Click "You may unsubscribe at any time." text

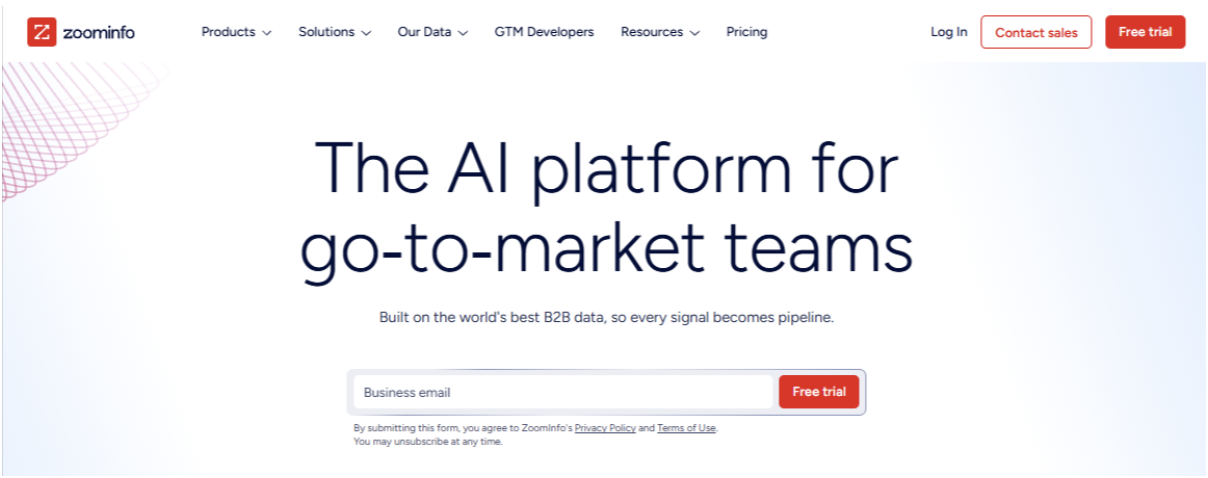(x=428, y=442)
